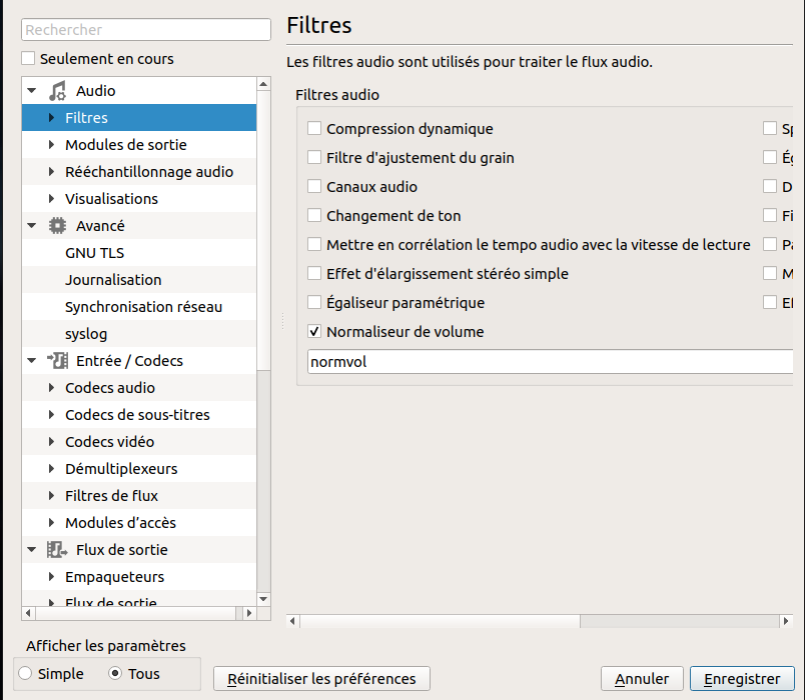Click the normvol text field
805x700 pixels.
coord(550,362)
